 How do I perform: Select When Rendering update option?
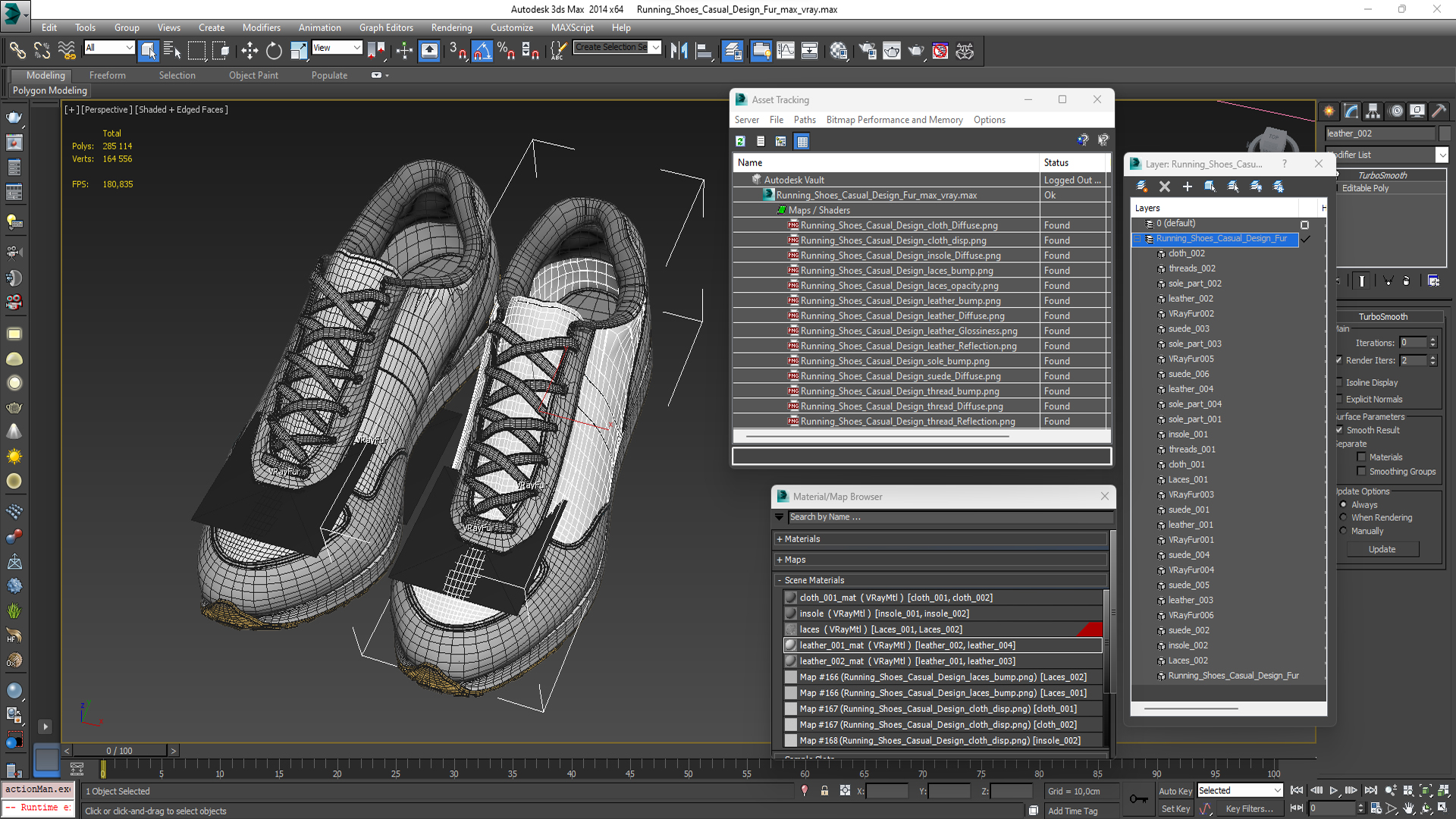[1344, 518]
